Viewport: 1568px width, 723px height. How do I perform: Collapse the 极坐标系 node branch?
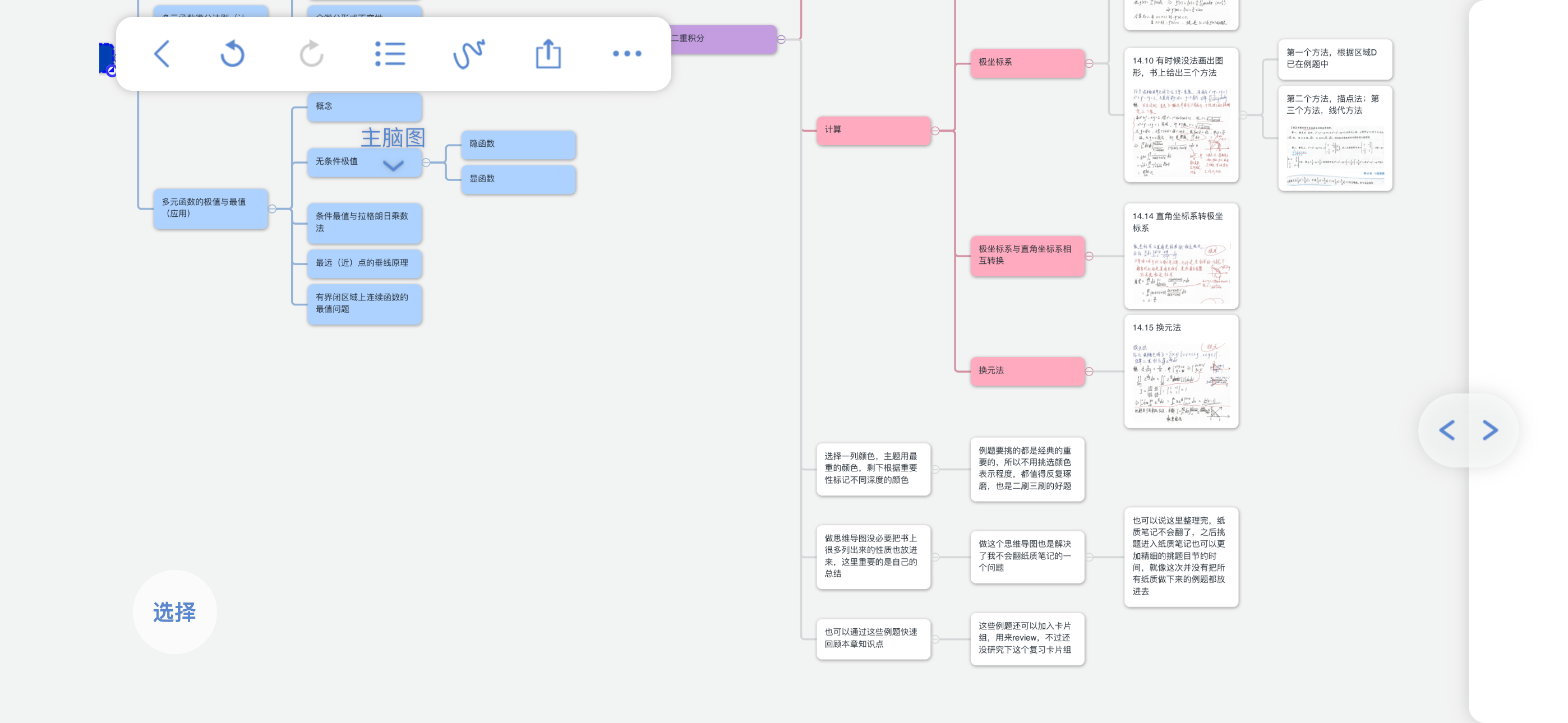[x=1089, y=63]
